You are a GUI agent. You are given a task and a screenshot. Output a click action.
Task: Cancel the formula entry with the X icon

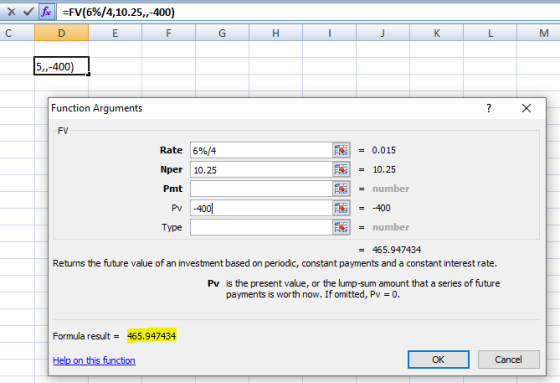click(x=11, y=12)
